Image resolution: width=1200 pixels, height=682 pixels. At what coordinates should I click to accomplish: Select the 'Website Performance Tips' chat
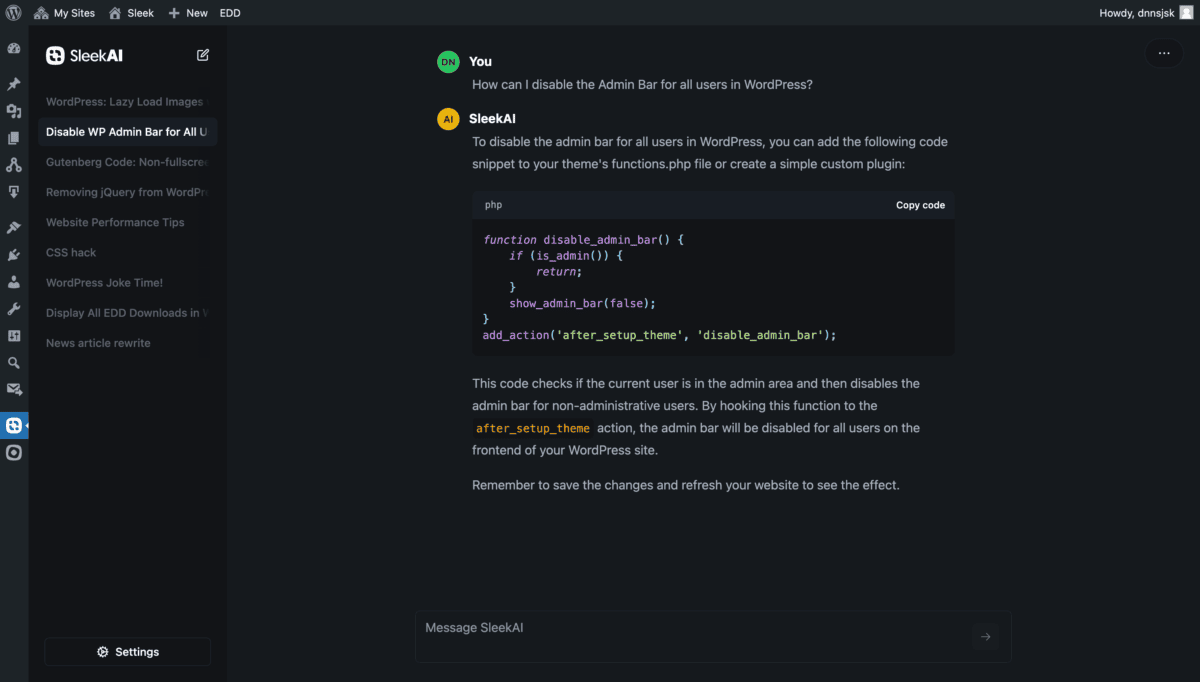click(115, 222)
